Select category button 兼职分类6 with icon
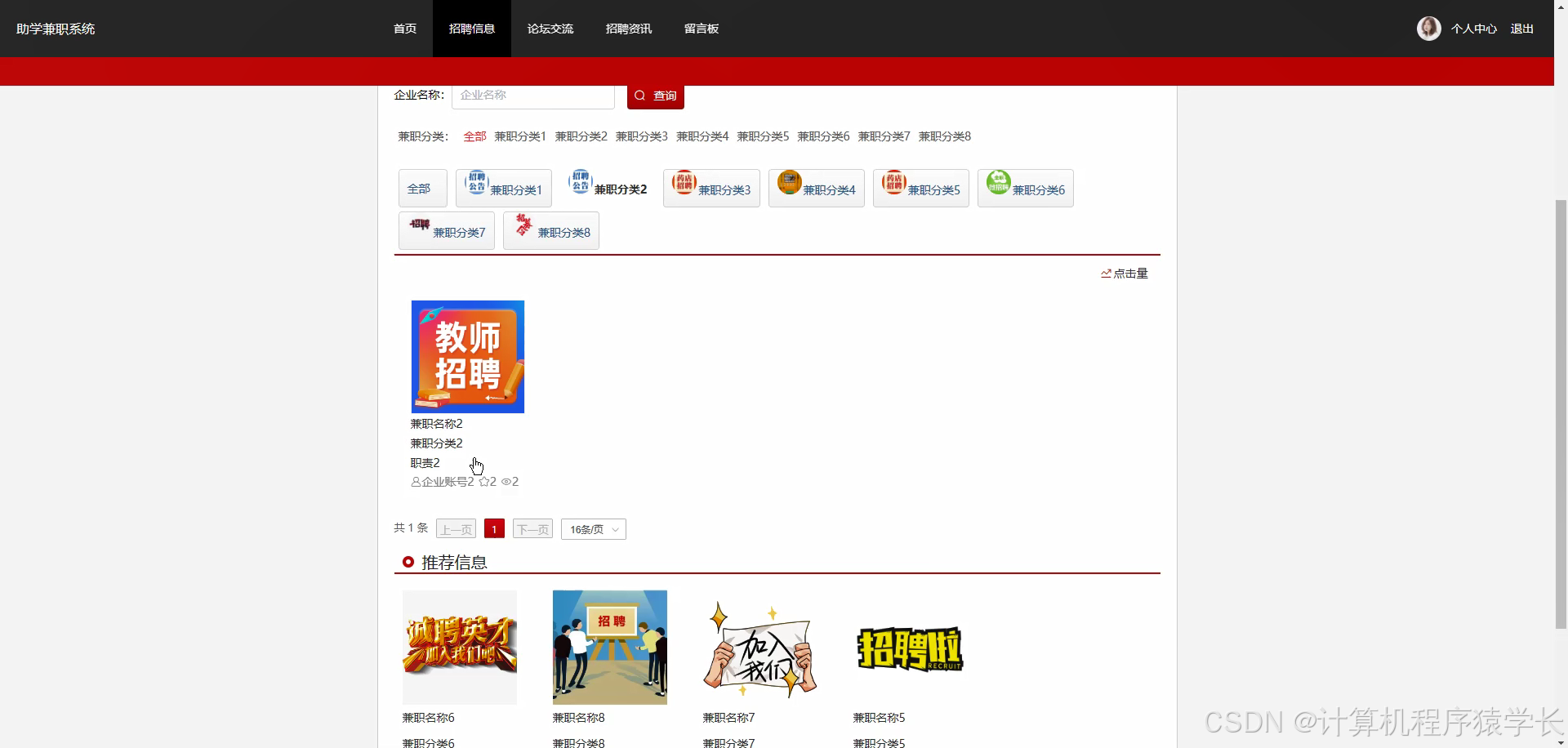1568x748 pixels. point(1026,188)
